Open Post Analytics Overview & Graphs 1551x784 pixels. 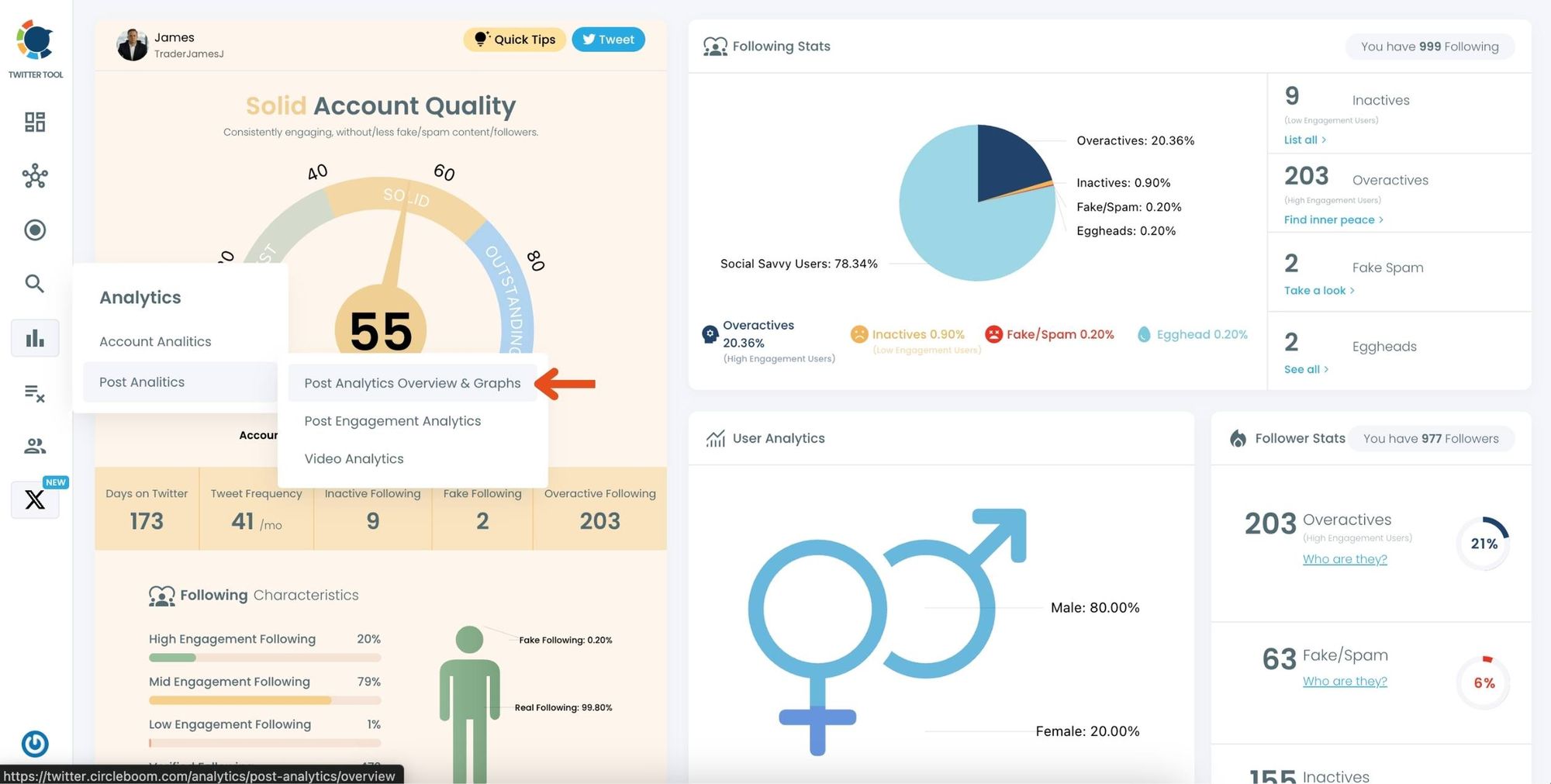[x=413, y=382]
